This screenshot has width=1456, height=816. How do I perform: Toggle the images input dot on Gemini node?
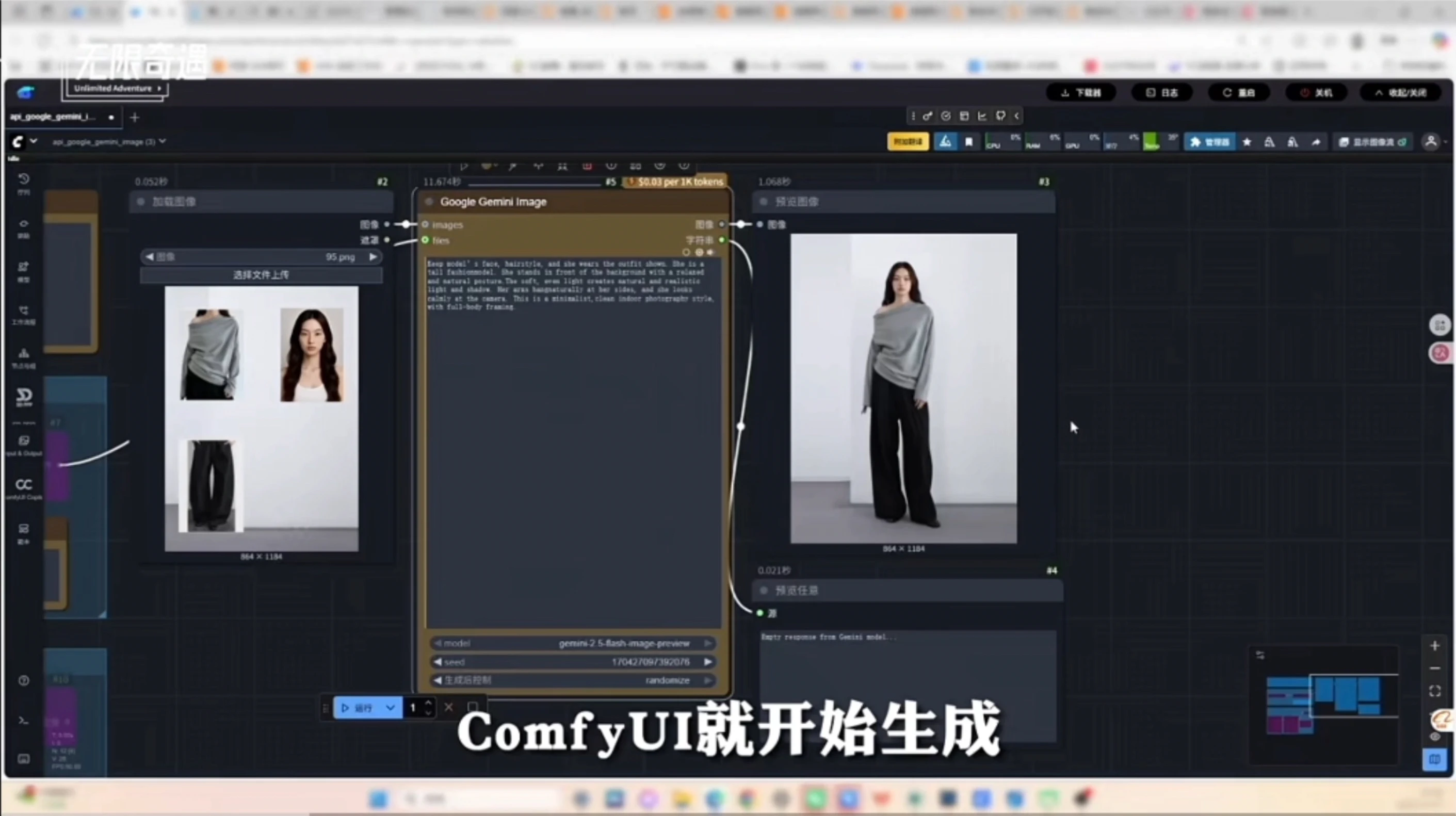coord(426,224)
